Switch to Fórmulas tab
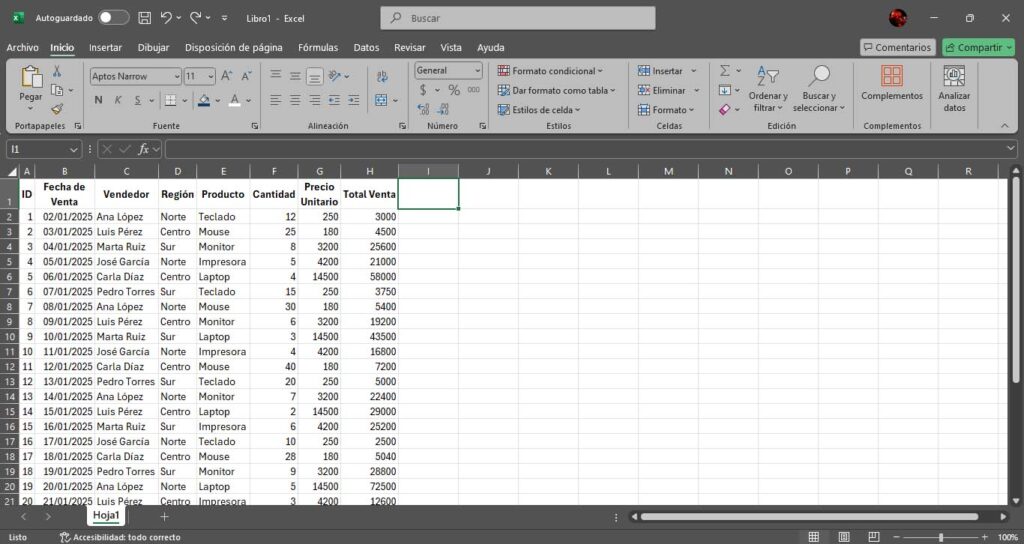The image size is (1024, 544). coord(318,48)
